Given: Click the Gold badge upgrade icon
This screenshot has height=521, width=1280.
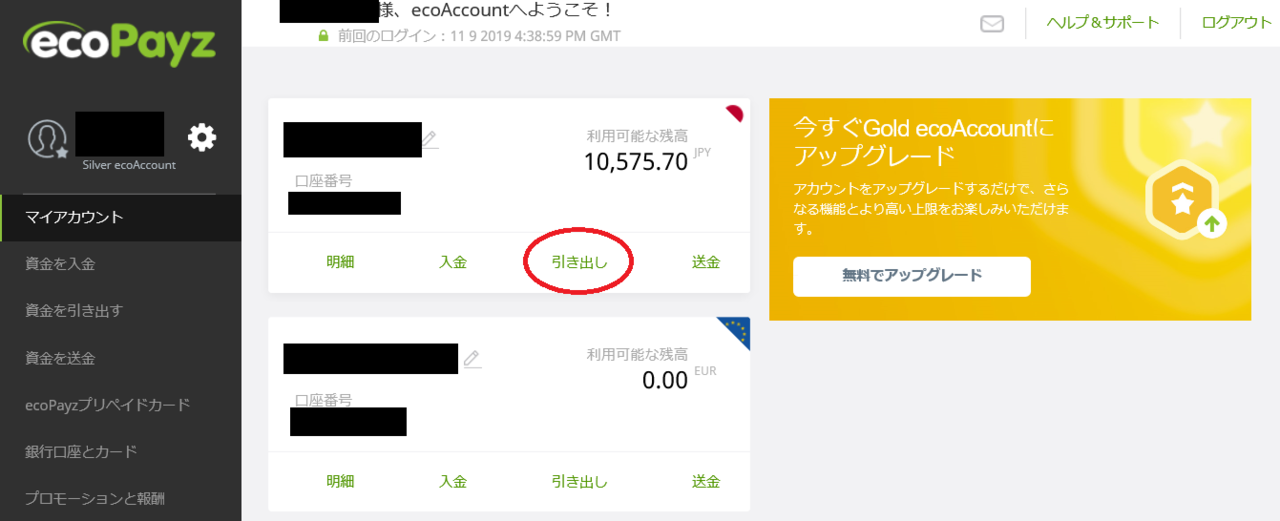Looking at the screenshot, I should (x=1185, y=201).
